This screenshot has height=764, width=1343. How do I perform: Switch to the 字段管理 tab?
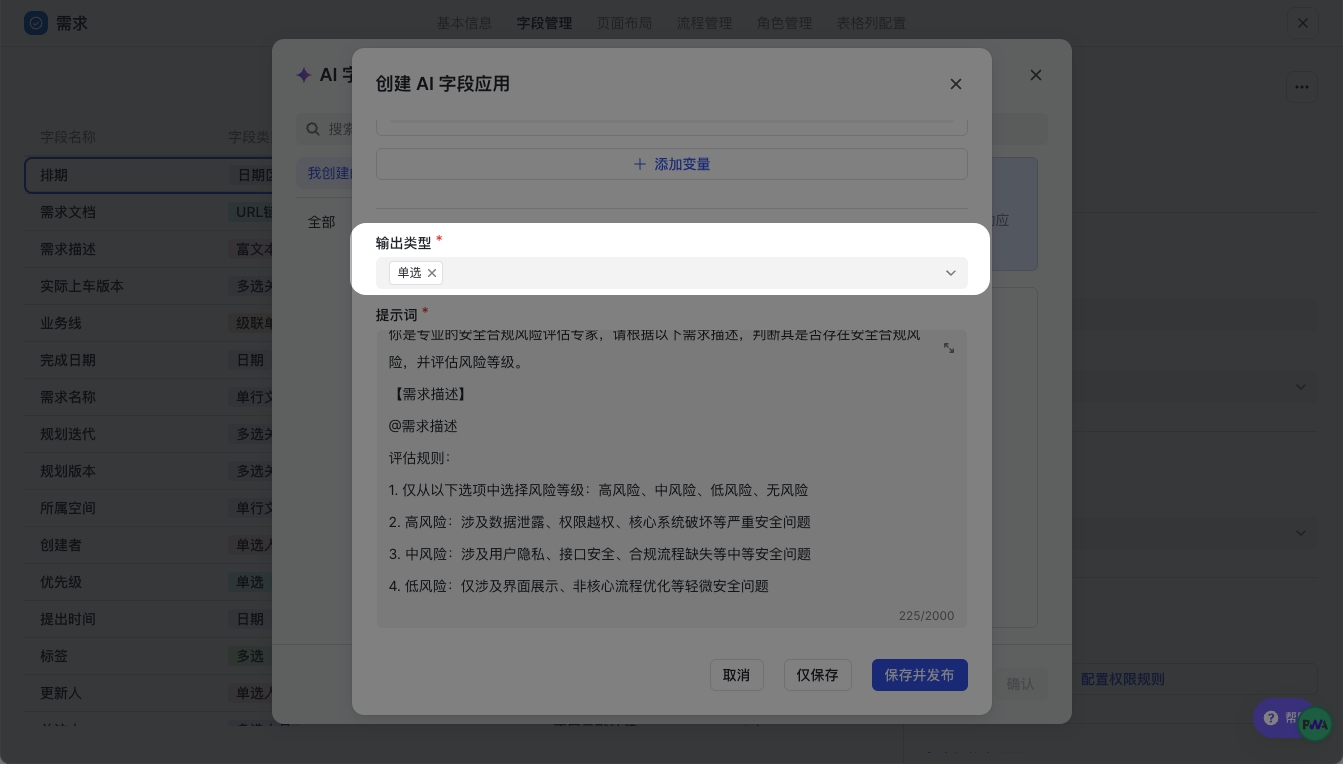pos(544,23)
